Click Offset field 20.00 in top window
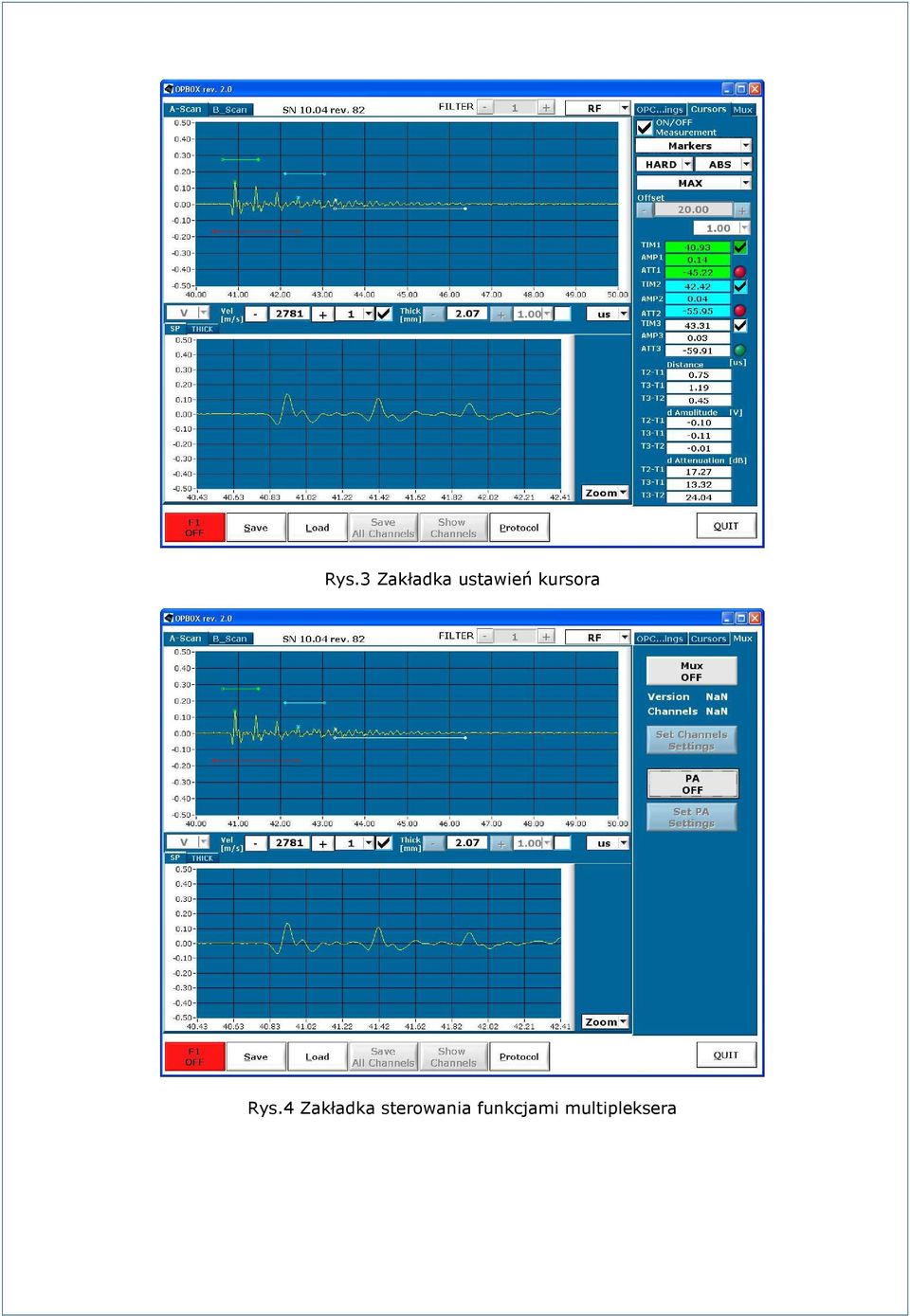Image resolution: width=910 pixels, height=1316 pixels. click(693, 209)
